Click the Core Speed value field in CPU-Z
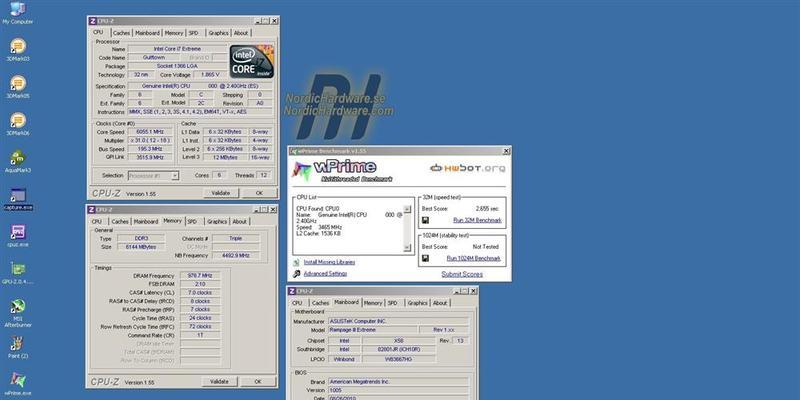800x400 pixels. click(x=151, y=132)
